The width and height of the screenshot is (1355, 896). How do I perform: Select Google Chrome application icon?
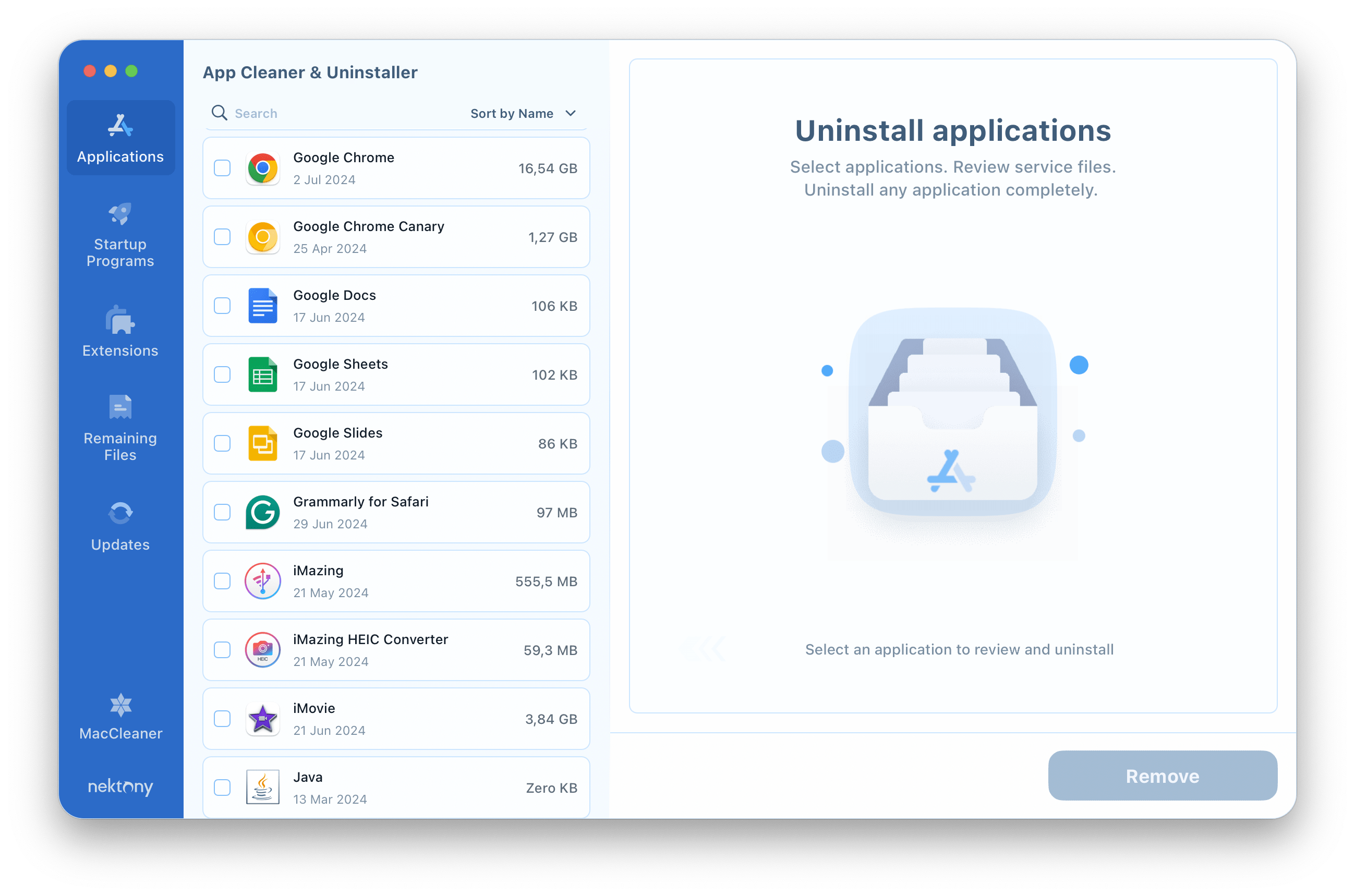click(x=263, y=167)
